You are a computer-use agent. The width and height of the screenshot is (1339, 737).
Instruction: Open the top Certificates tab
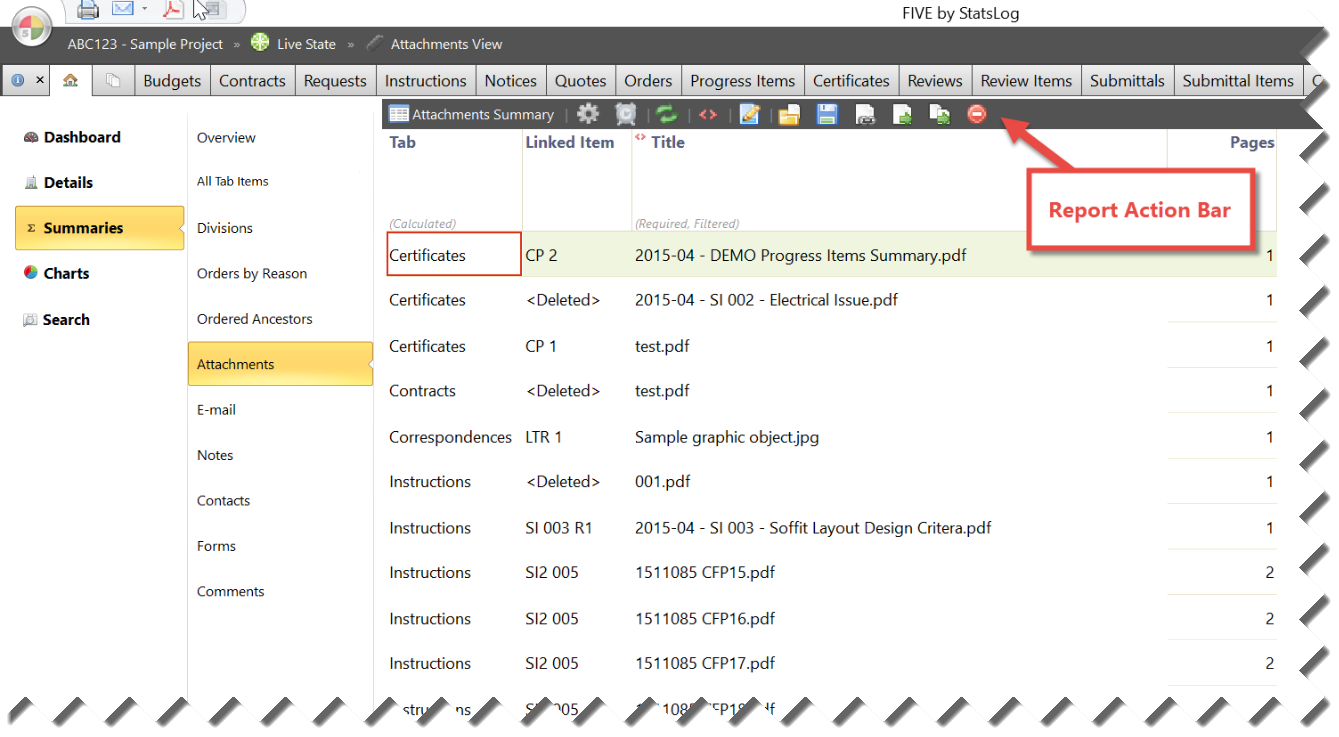click(x=851, y=81)
